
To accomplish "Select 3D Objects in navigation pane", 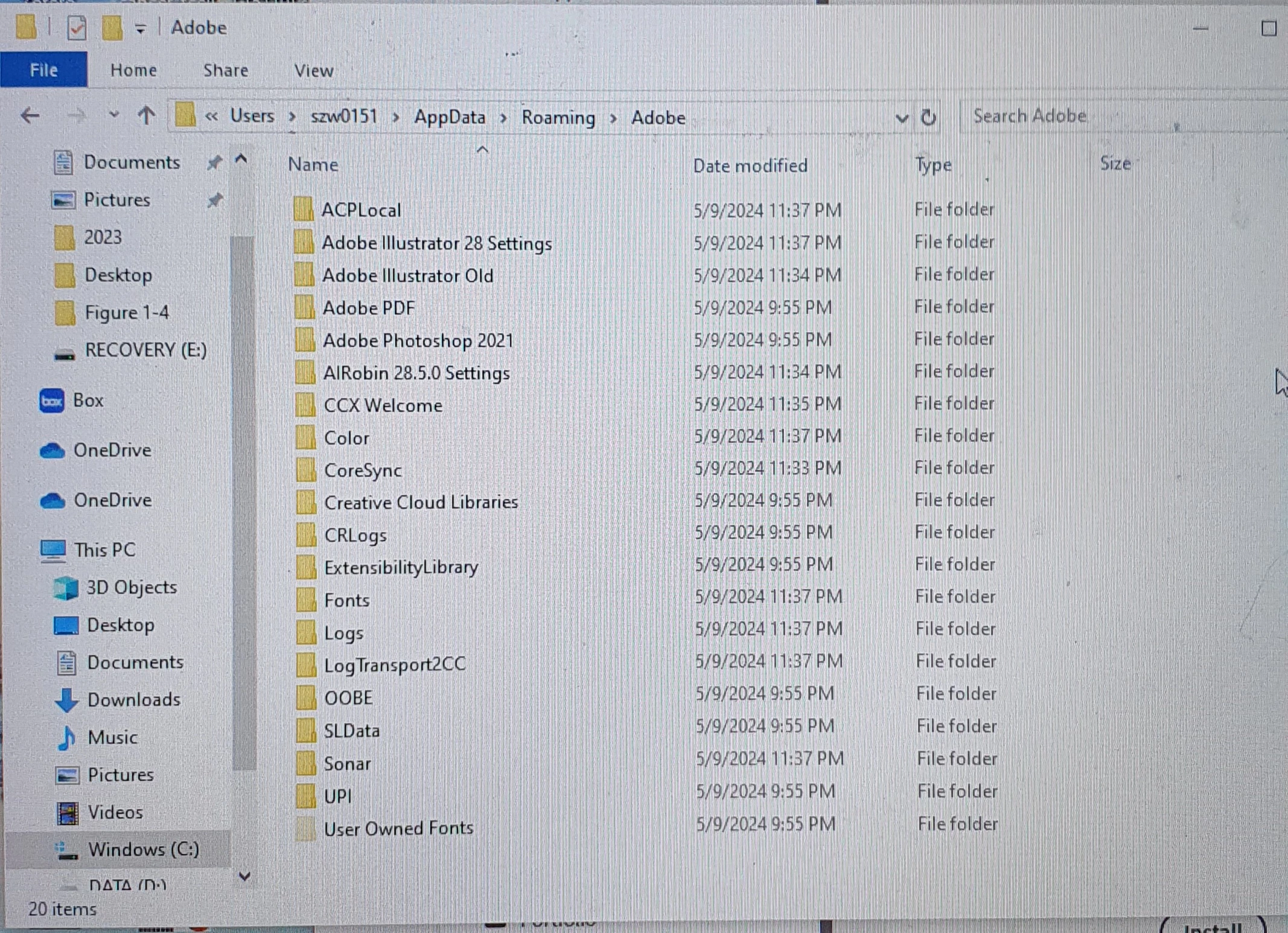I will [x=131, y=587].
